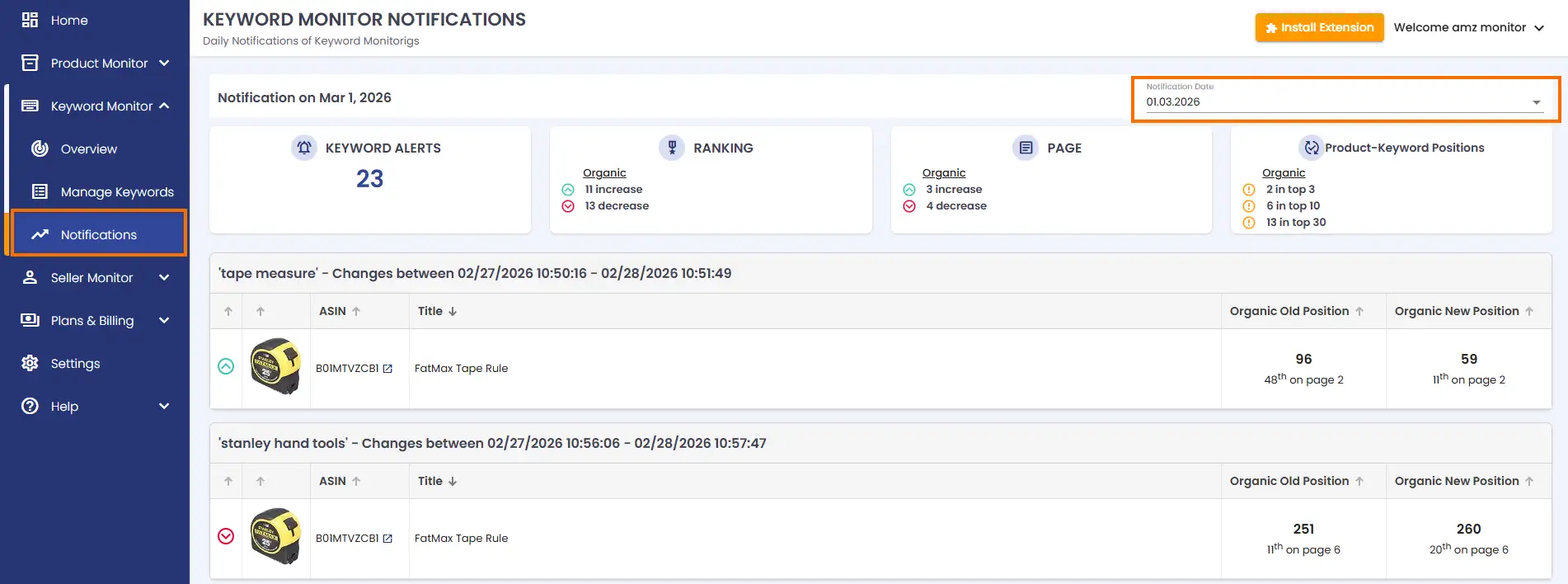Click the Product Monitor archive icon

pyautogui.click(x=30, y=63)
